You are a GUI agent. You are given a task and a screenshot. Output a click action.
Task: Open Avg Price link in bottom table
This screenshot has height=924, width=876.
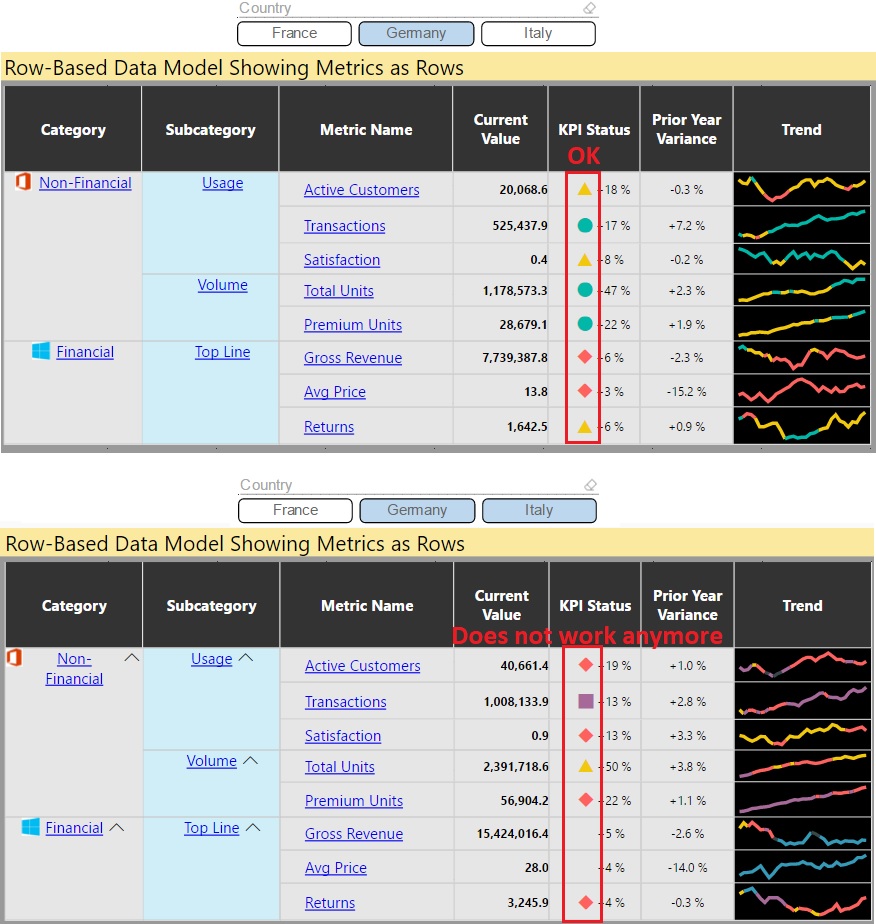point(336,867)
